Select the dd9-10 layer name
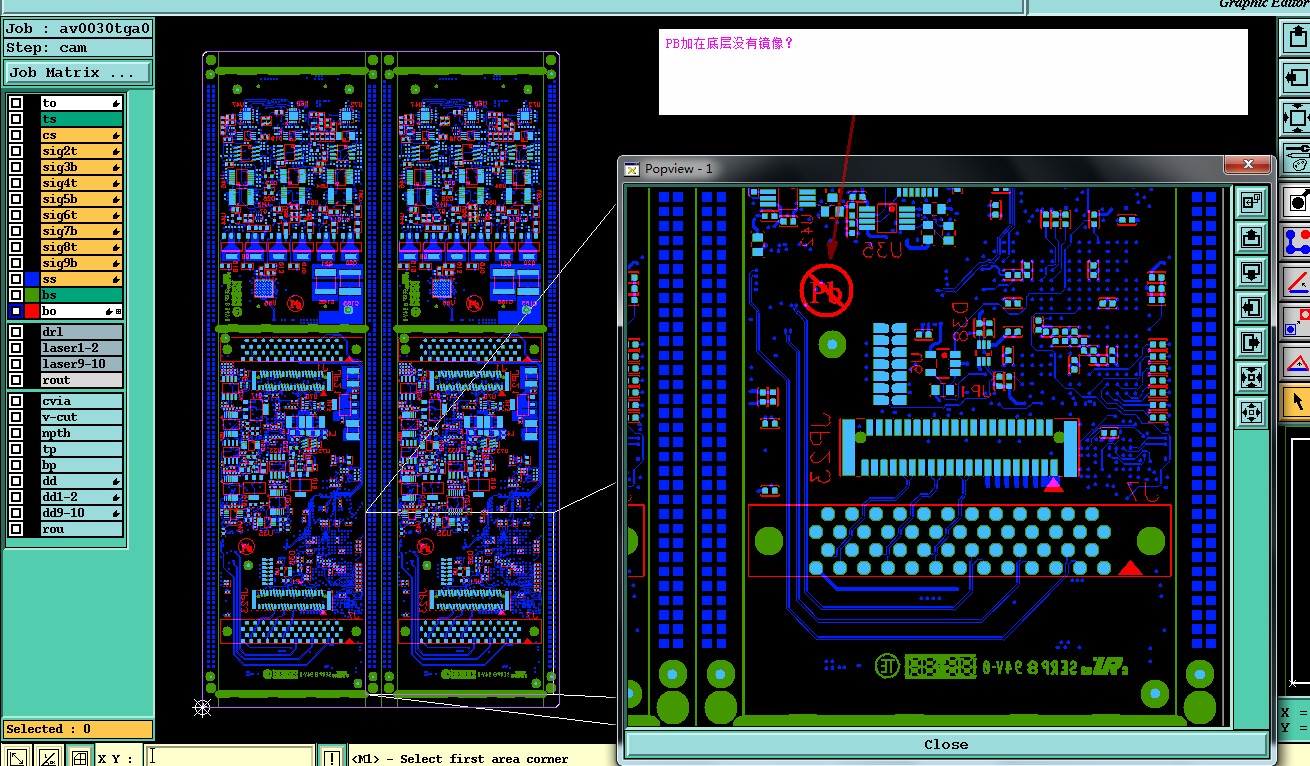 tap(81, 513)
